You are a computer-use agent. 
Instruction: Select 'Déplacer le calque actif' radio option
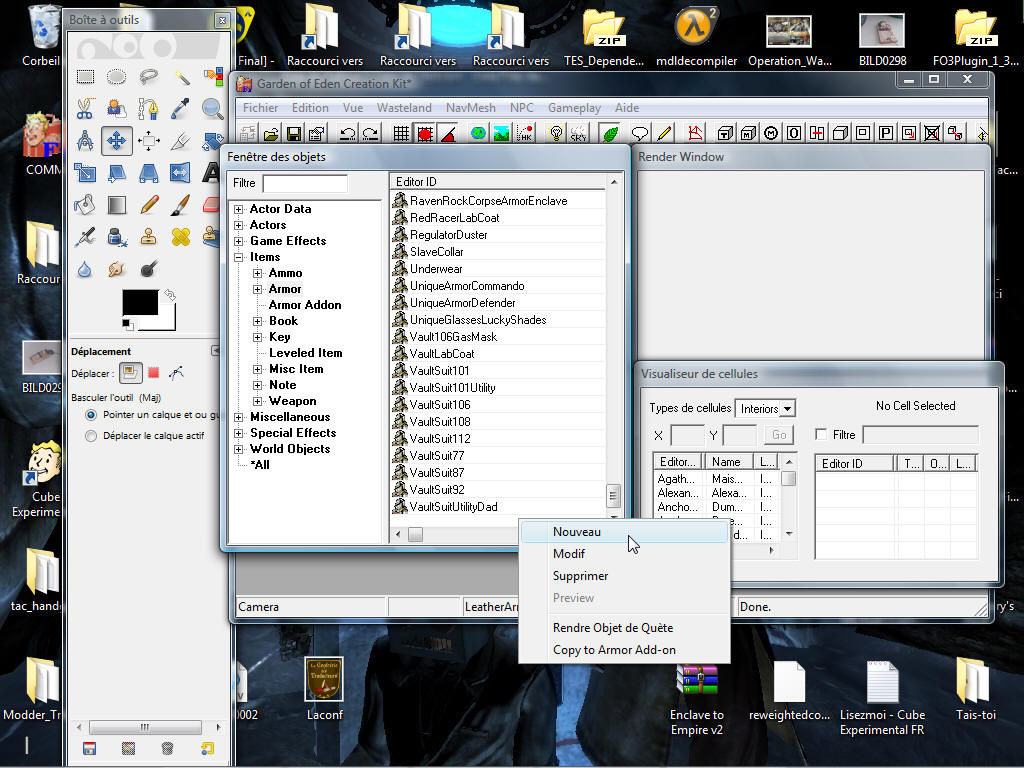coord(91,436)
